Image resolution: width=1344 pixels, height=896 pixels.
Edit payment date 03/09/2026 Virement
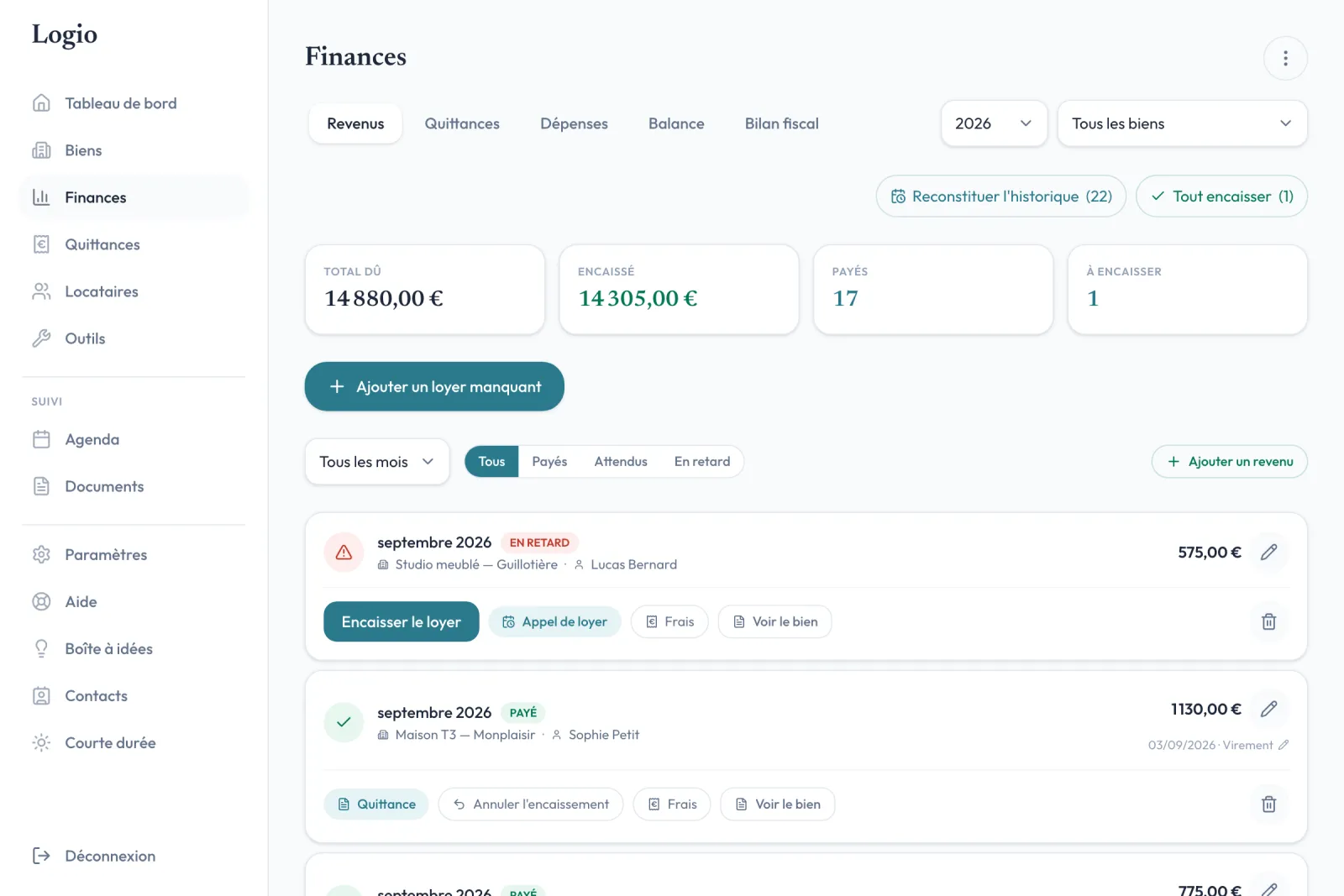(x=1284, y=745)
